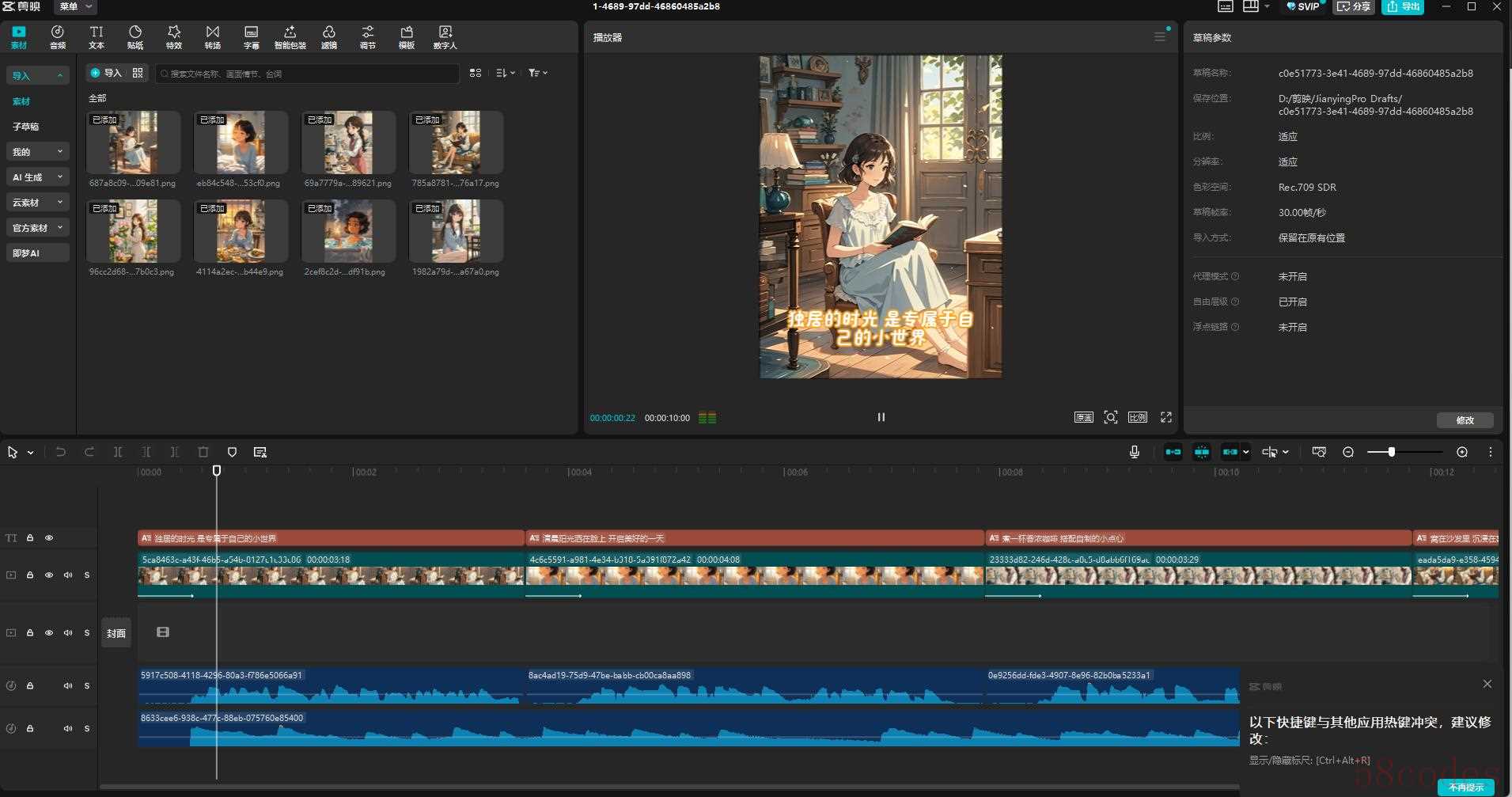Add a marker with the shield icon
Screen dimensions: 1512x797
232,452
